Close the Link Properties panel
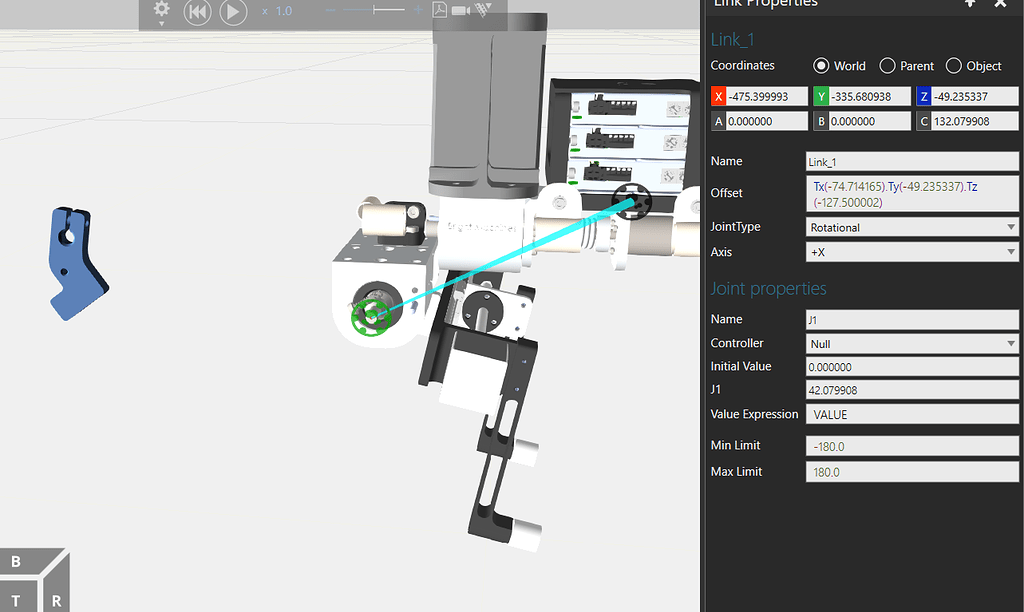The height and width of the screenshot is (612, 1024). (1002, 5)
